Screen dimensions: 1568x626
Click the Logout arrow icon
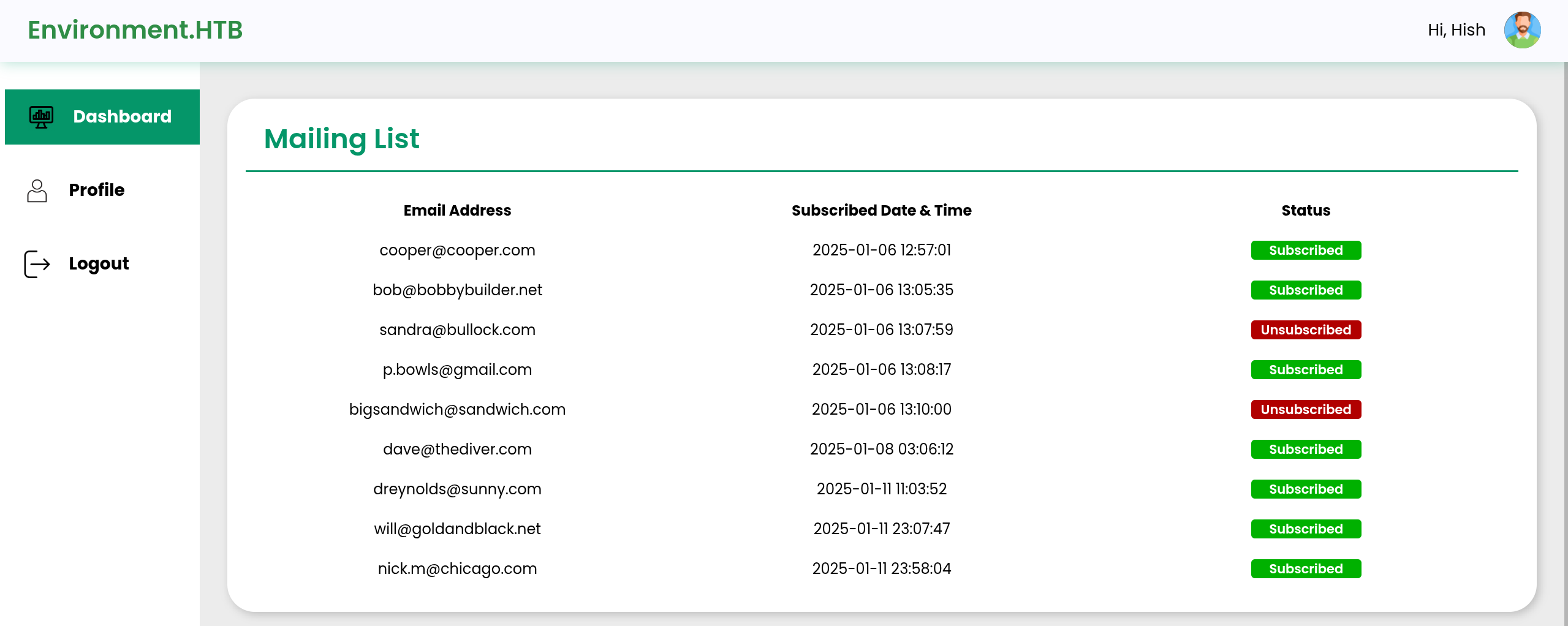(x=37, y=264)
